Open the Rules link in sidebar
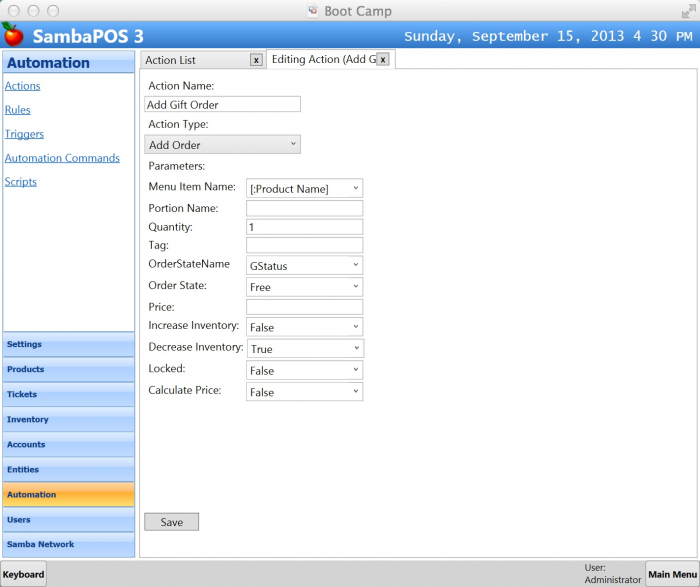This screenshot has width=700, height=587. pyautogui.click(x=18, y=110)
